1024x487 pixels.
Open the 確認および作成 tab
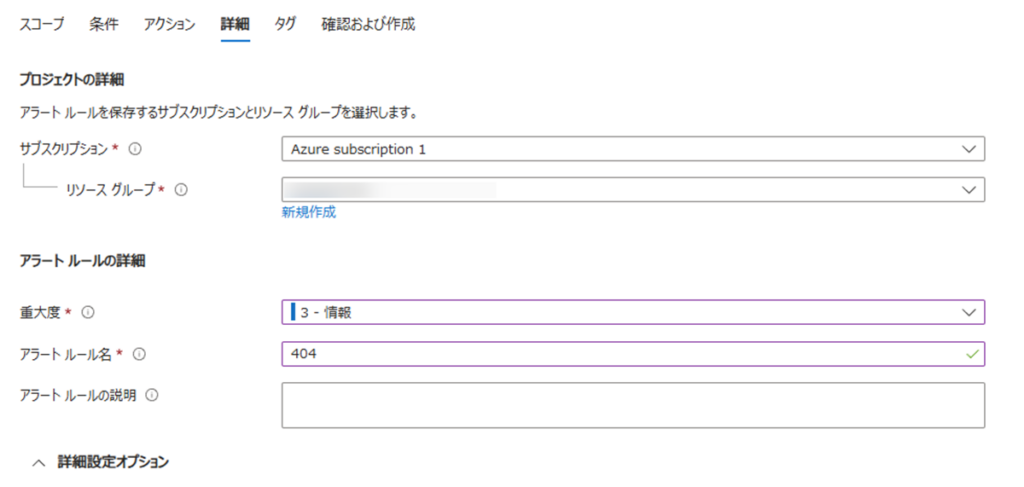(368, 25)
